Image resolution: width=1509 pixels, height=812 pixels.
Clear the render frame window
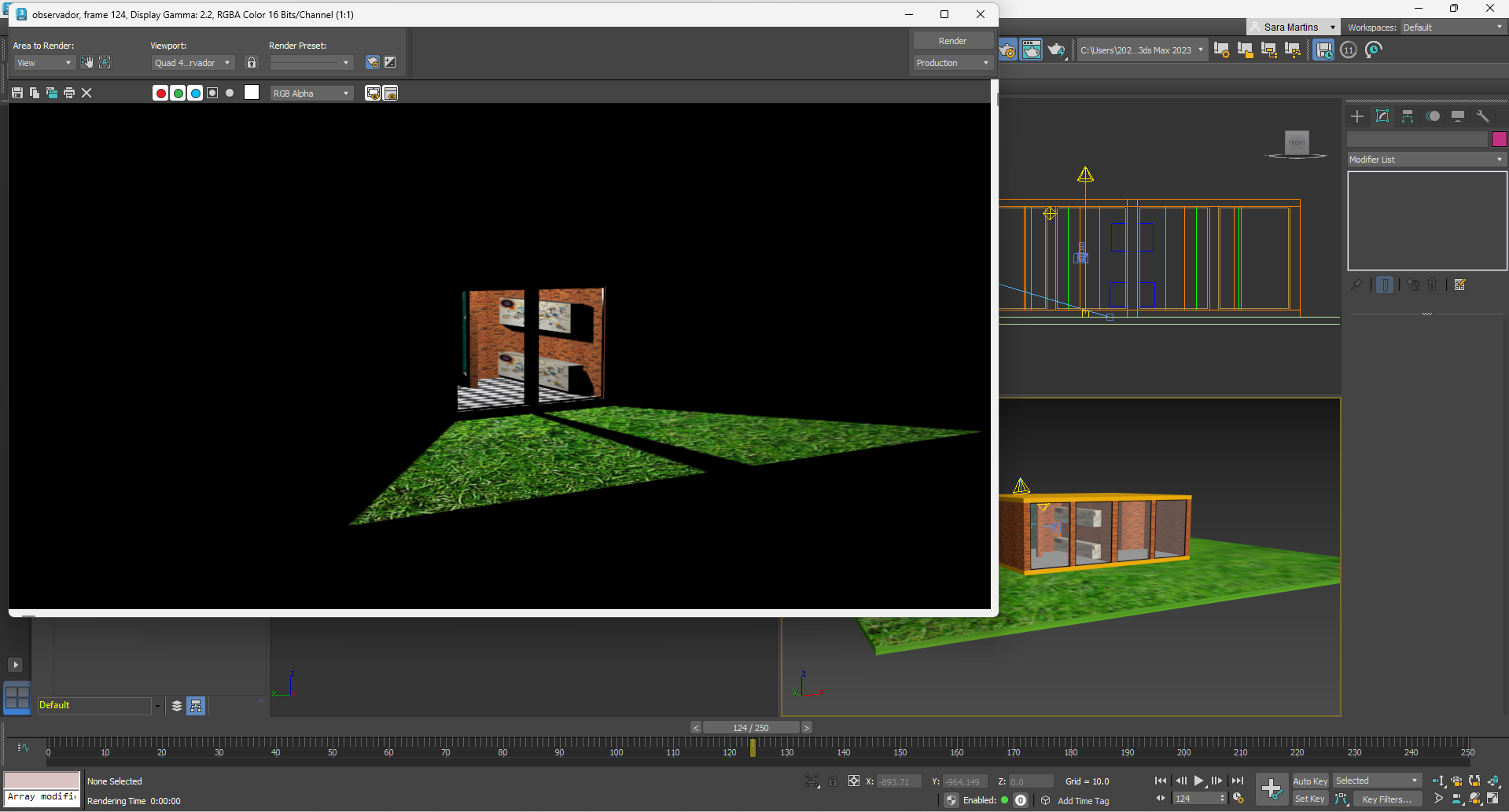click(86, 93)
